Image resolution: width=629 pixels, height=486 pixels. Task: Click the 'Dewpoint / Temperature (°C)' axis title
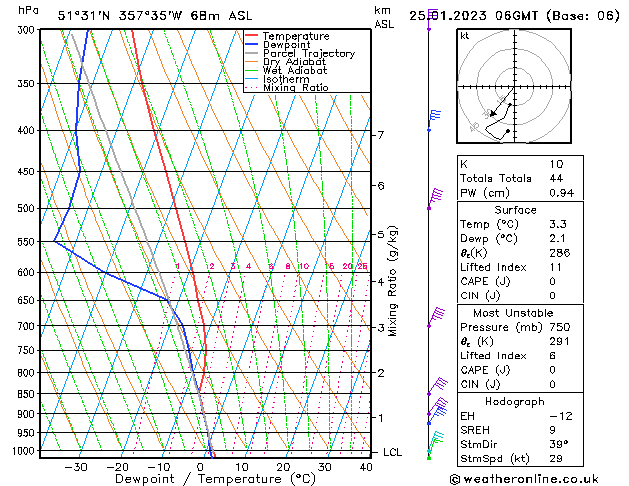[215, 479]
